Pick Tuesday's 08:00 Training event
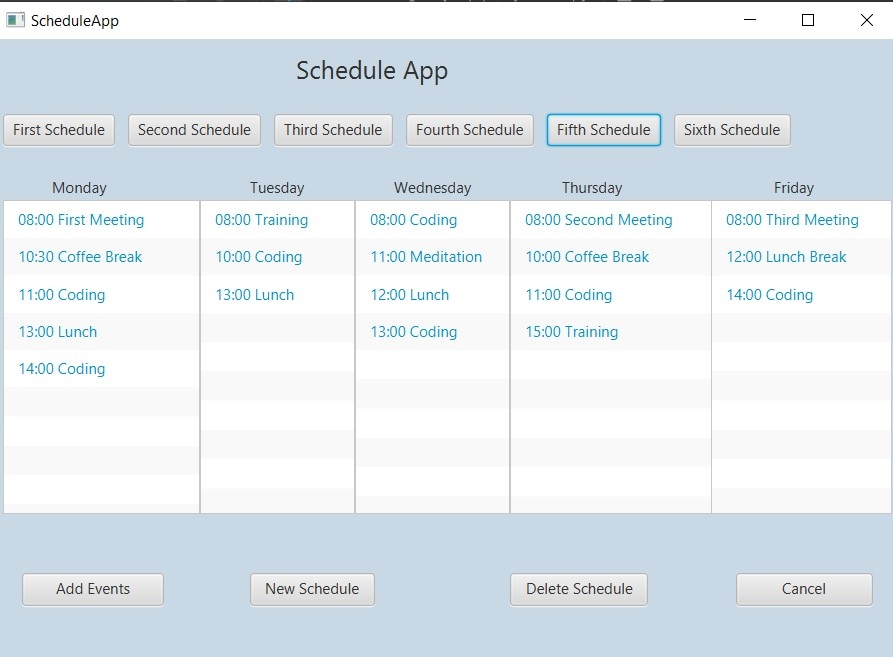 click(261, 220)
